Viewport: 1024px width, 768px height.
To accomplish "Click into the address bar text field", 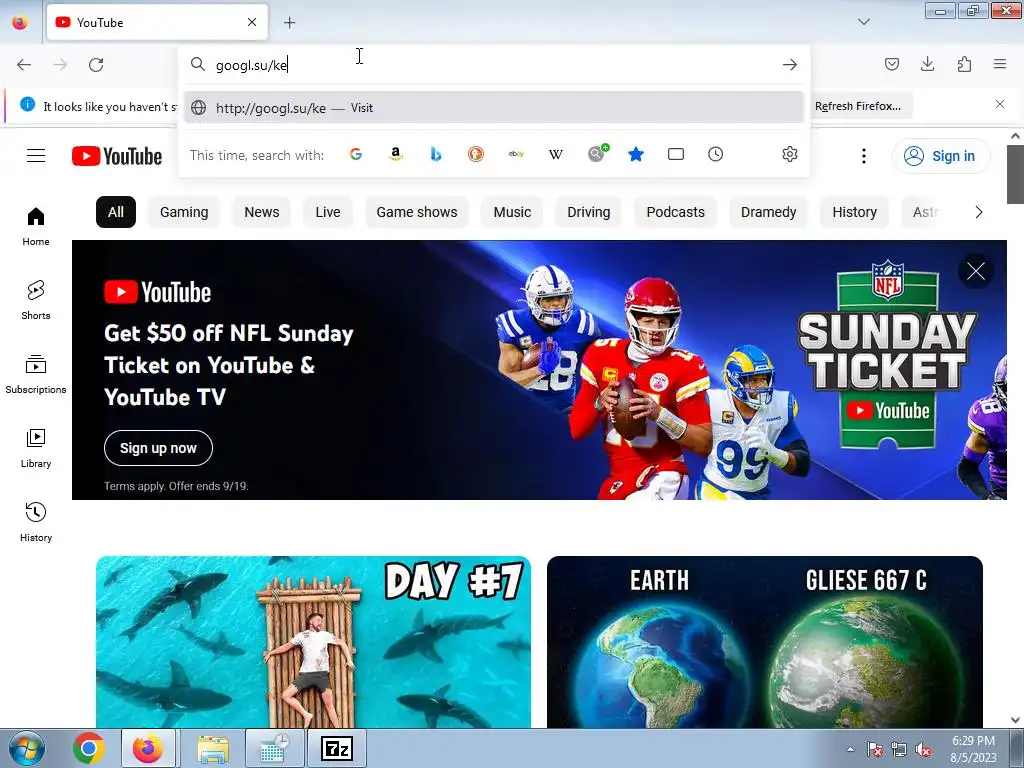I will click(x=494, y=65).
